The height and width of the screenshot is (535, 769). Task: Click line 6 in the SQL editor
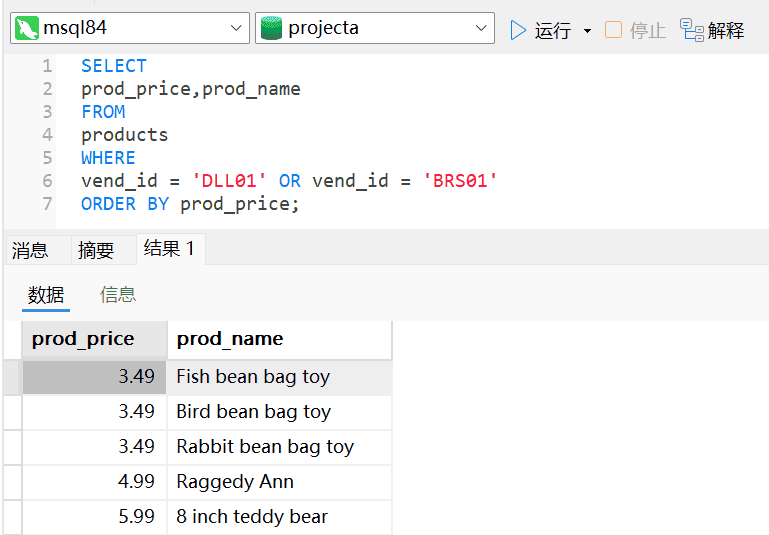point(289,181)
